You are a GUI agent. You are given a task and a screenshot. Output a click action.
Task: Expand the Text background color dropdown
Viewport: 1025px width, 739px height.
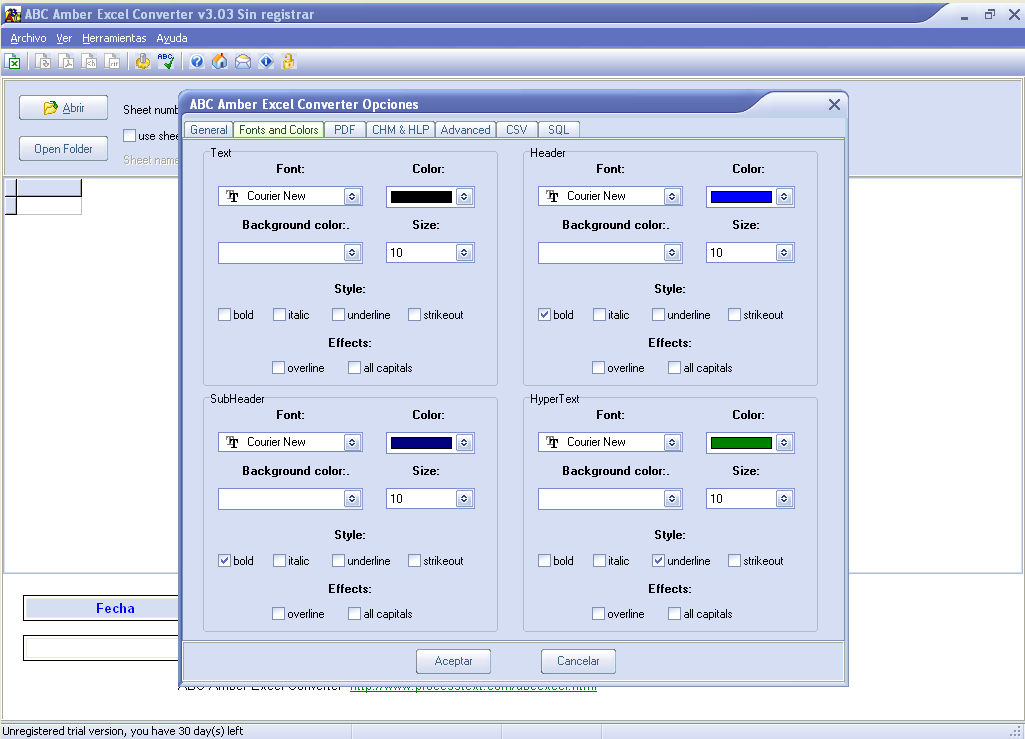click(x=352, y=252)
